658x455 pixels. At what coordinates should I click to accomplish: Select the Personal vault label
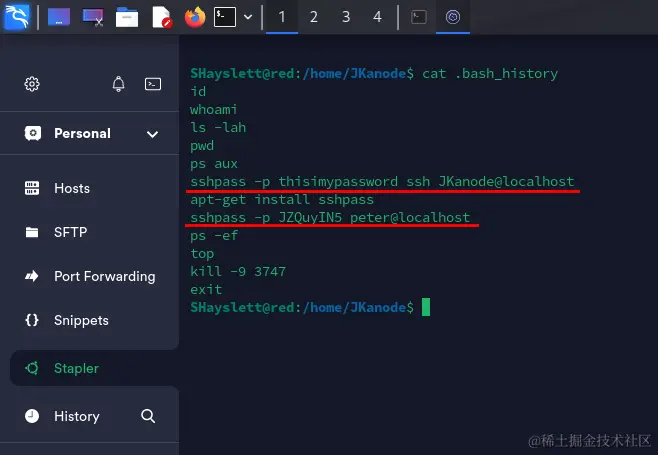(82, 133)
